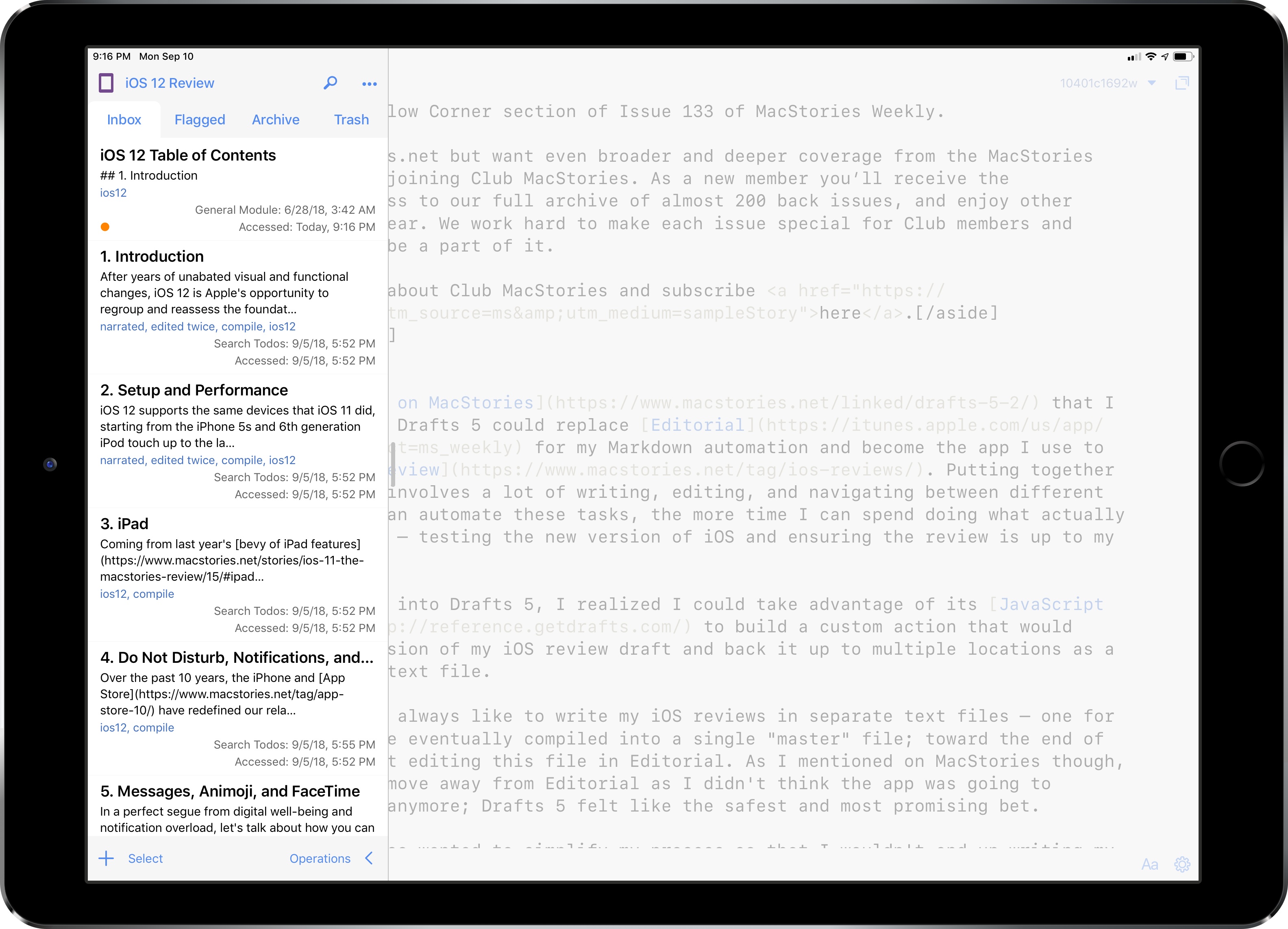Image resolution: width=1288 pixels, height=929 pixels.
Task: Tap the purple workspace icon beside iOS 12 Review
Action: [x=106, y=83]
